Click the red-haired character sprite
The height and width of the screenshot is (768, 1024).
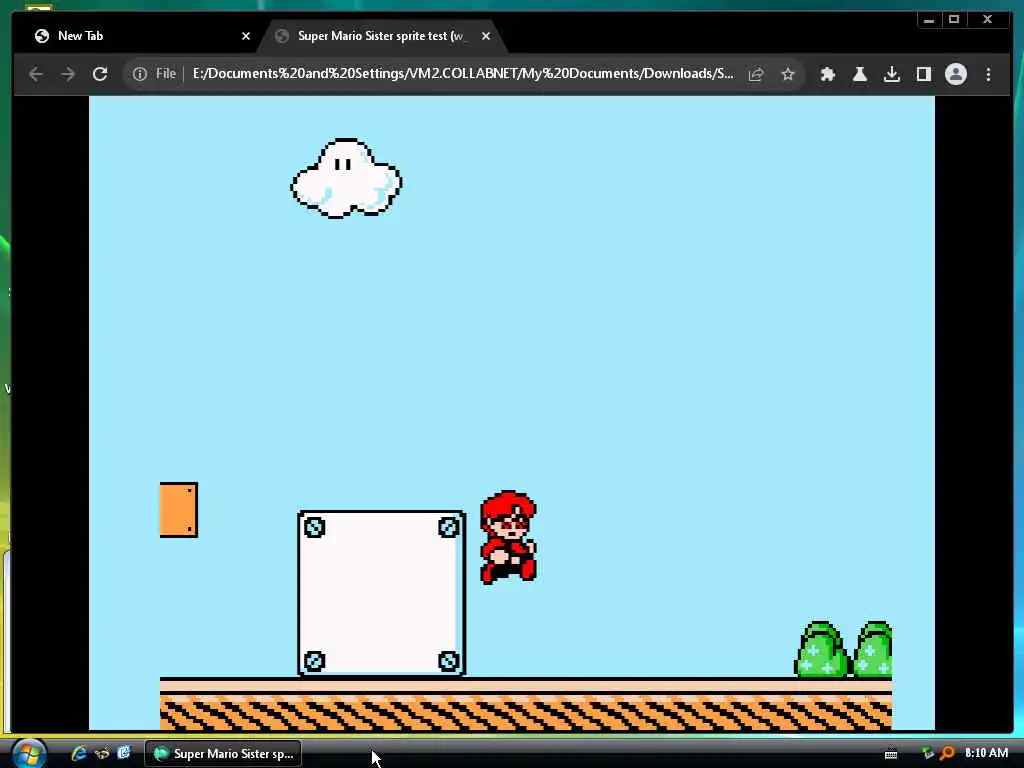pyautogui.click(x=508, y=537)
